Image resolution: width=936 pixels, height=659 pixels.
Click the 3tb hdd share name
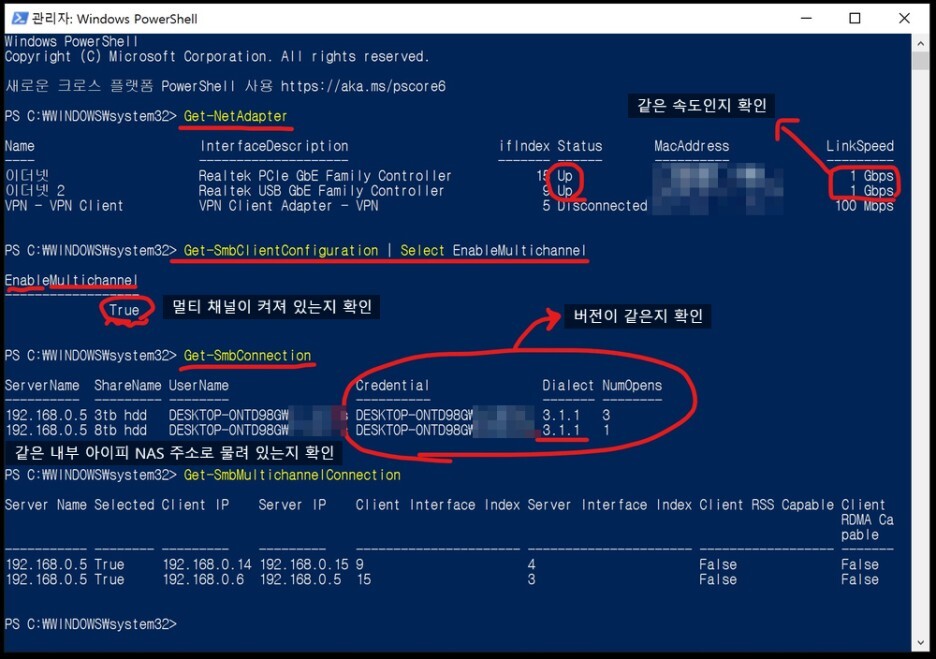click(120, 415)
